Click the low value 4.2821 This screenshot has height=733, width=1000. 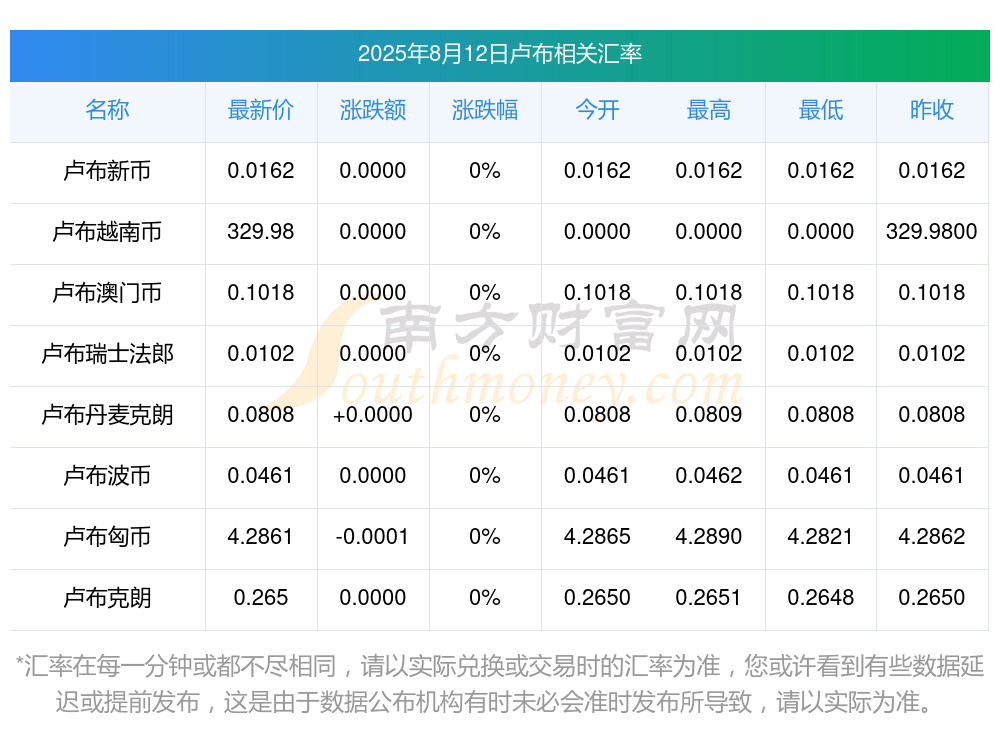(x=821, y=537)
